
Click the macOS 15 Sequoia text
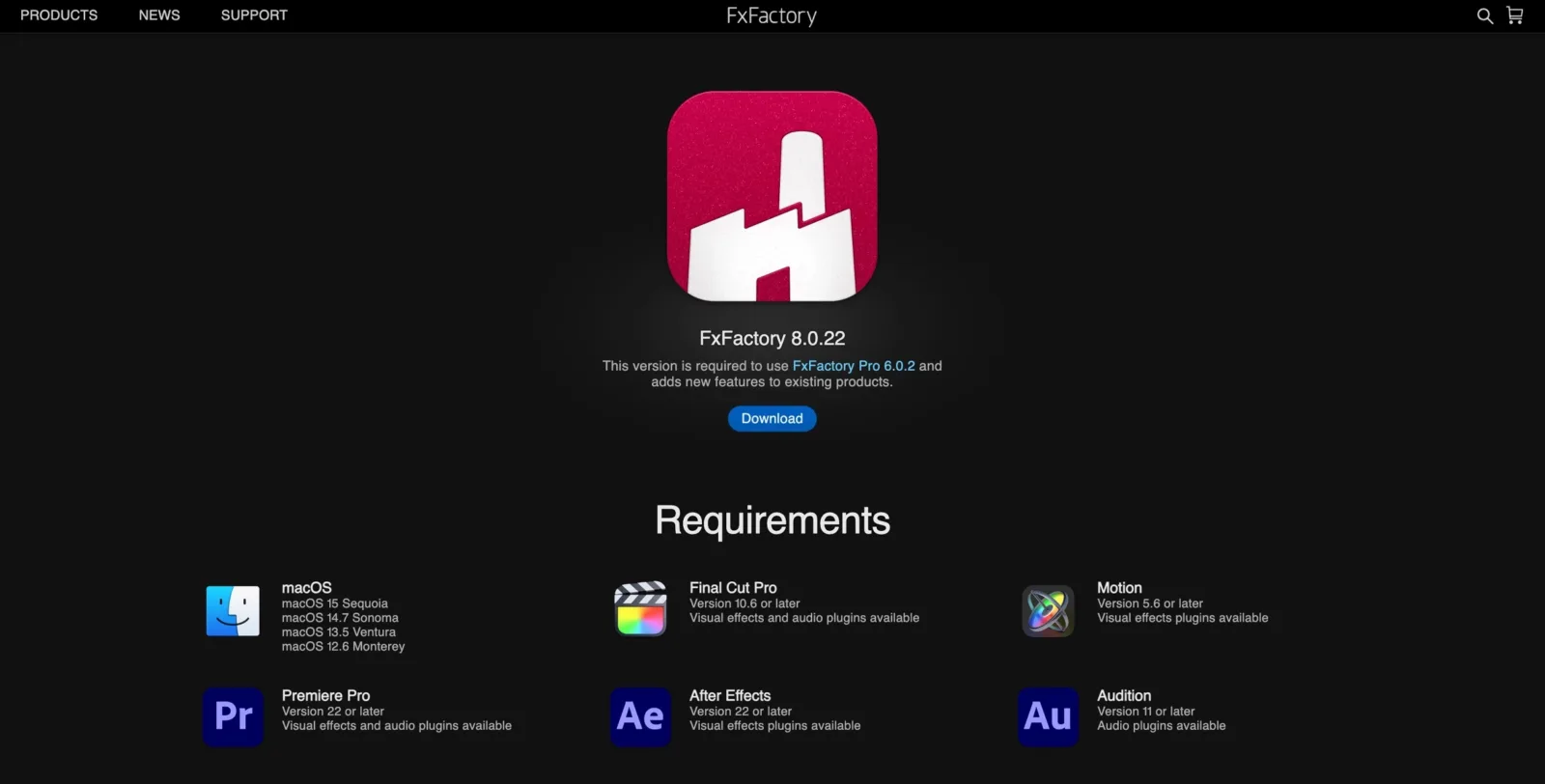click(x=334, y=603)
